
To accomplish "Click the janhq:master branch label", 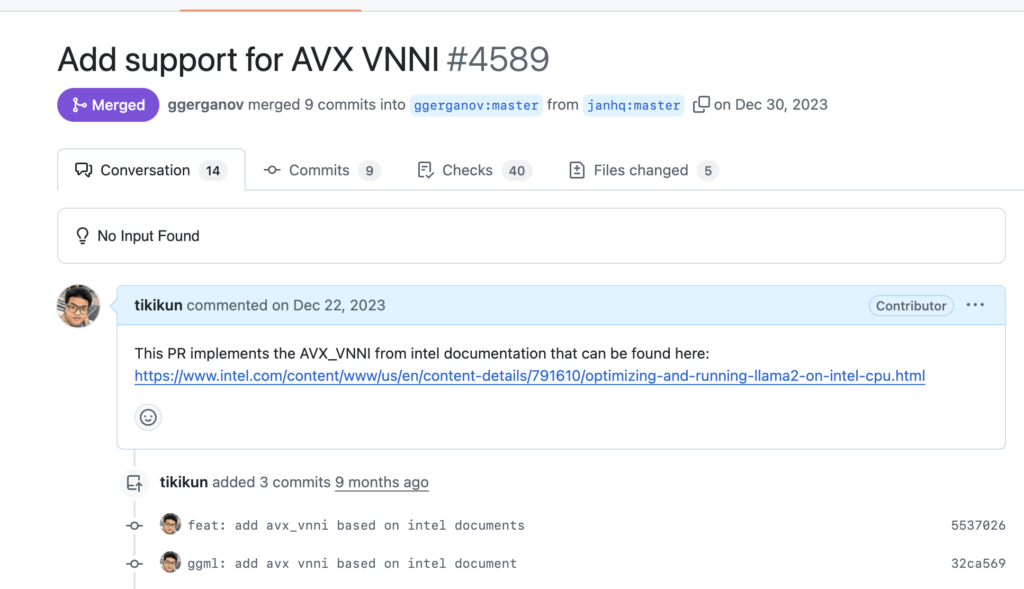I will [x=633, y=105].
